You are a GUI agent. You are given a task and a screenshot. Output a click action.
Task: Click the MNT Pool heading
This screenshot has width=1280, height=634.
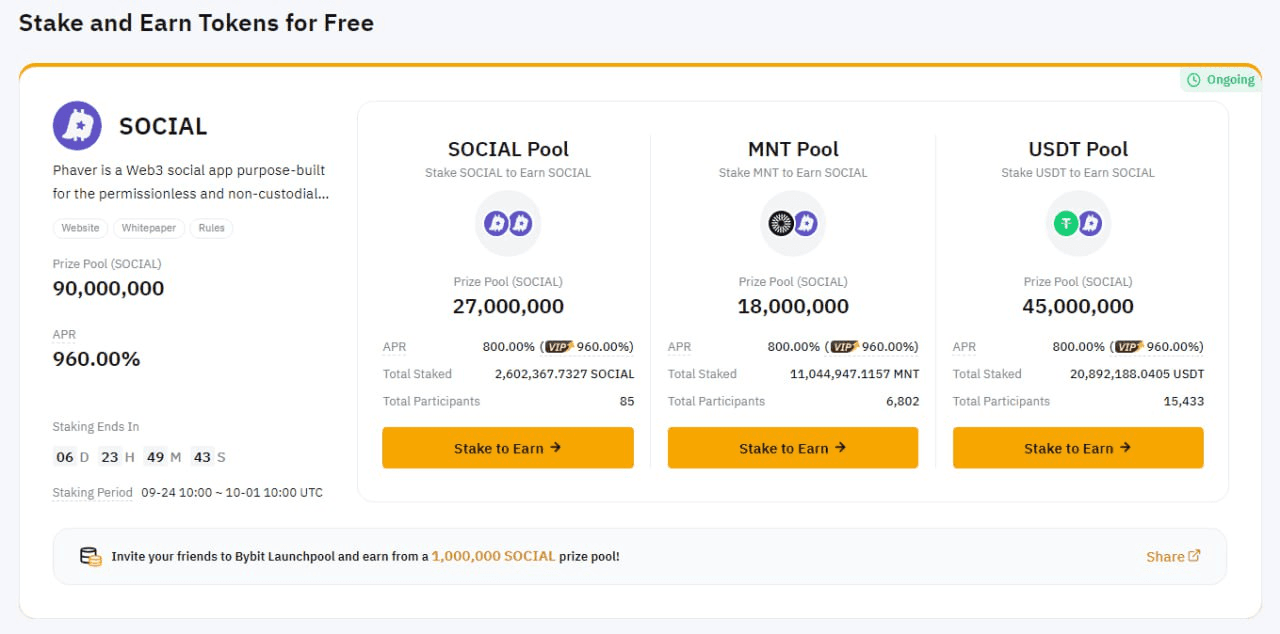click(793, 149)
